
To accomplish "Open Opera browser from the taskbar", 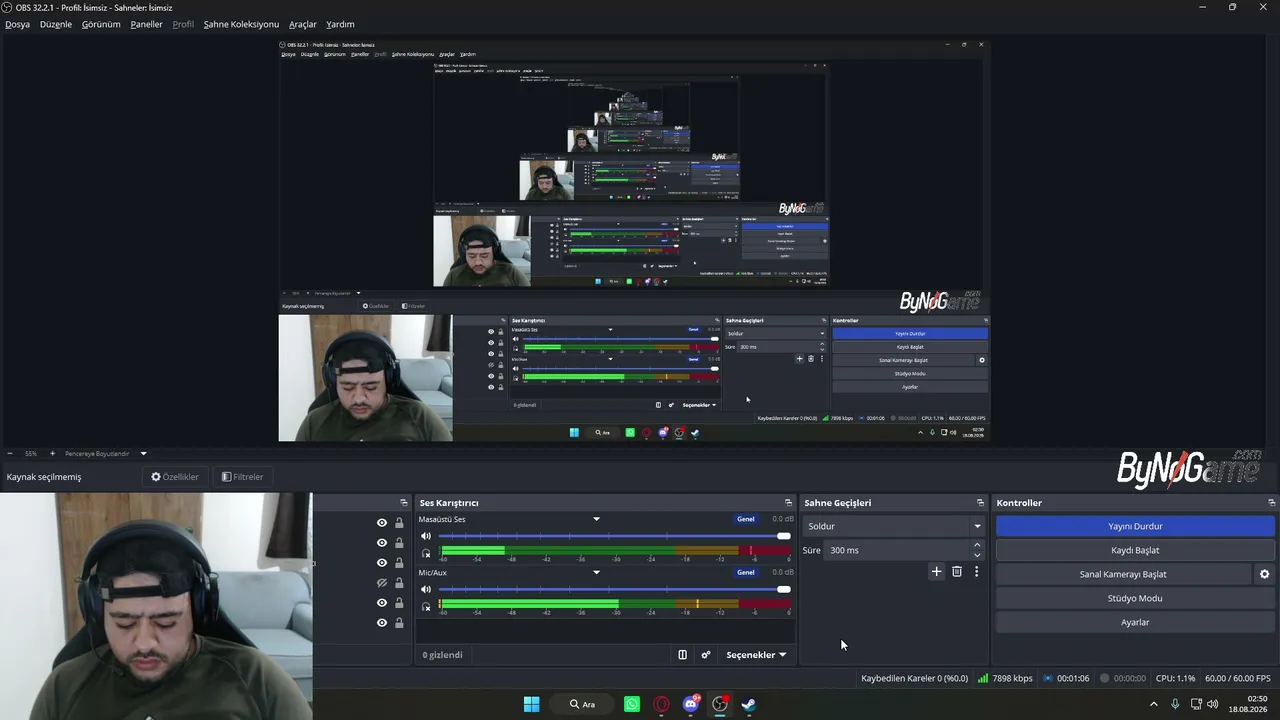I will click(x=661, y=704).
